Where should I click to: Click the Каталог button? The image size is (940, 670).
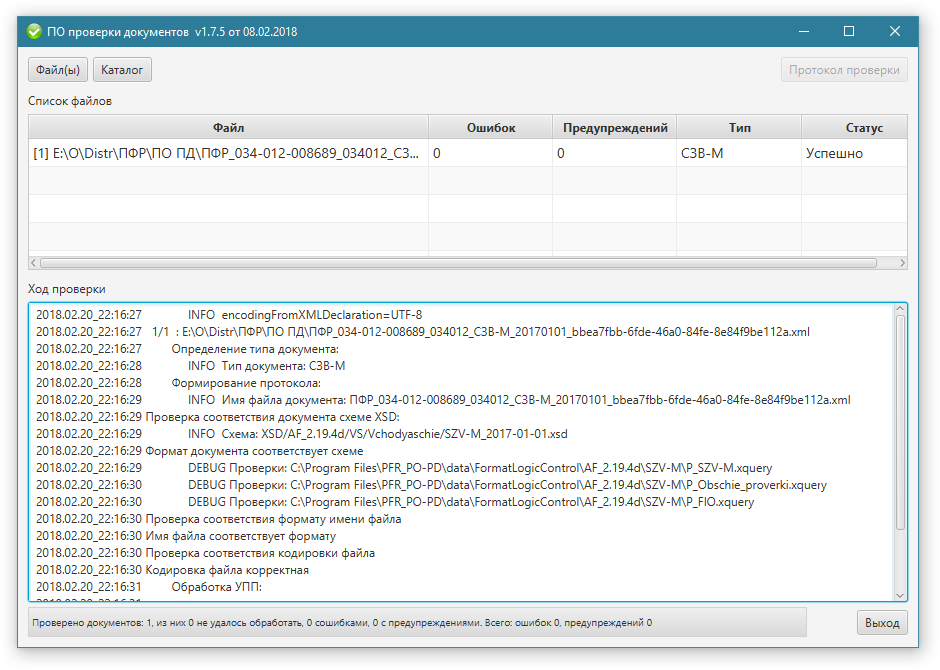coord(122,70)
